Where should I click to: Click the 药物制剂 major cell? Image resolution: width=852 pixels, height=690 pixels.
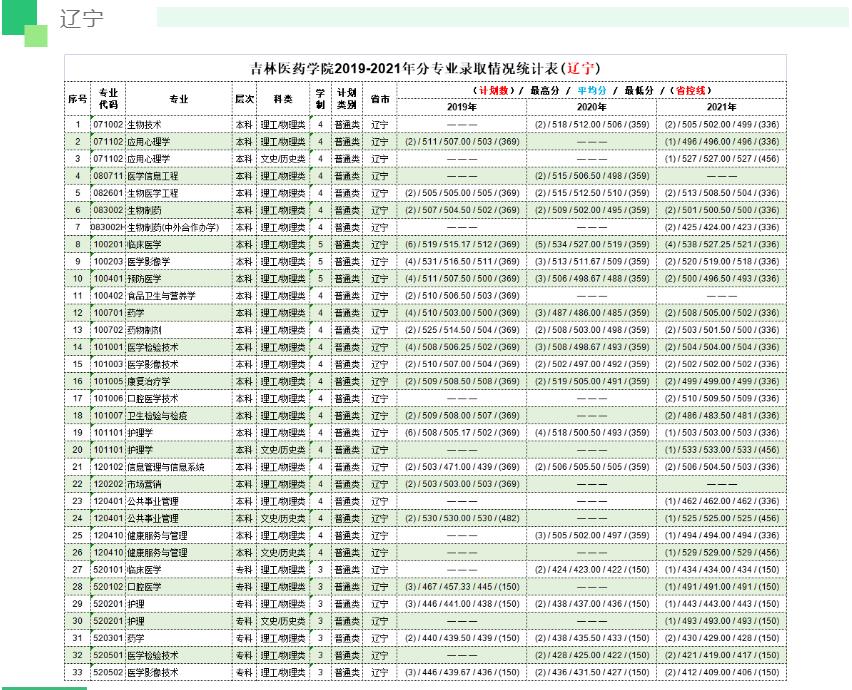point(179,330)
